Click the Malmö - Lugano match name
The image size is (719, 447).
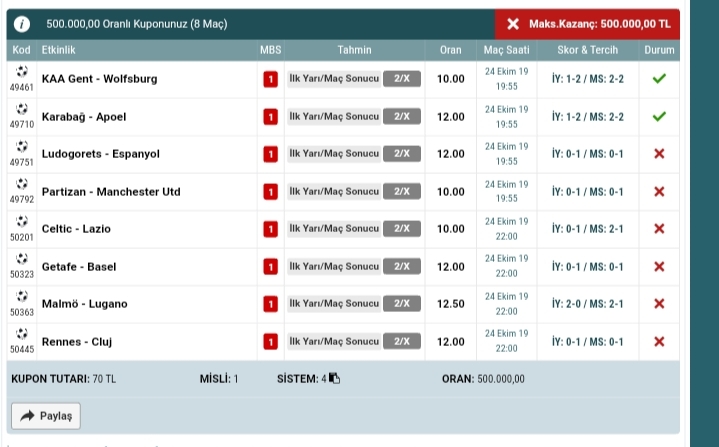point(84,304)
